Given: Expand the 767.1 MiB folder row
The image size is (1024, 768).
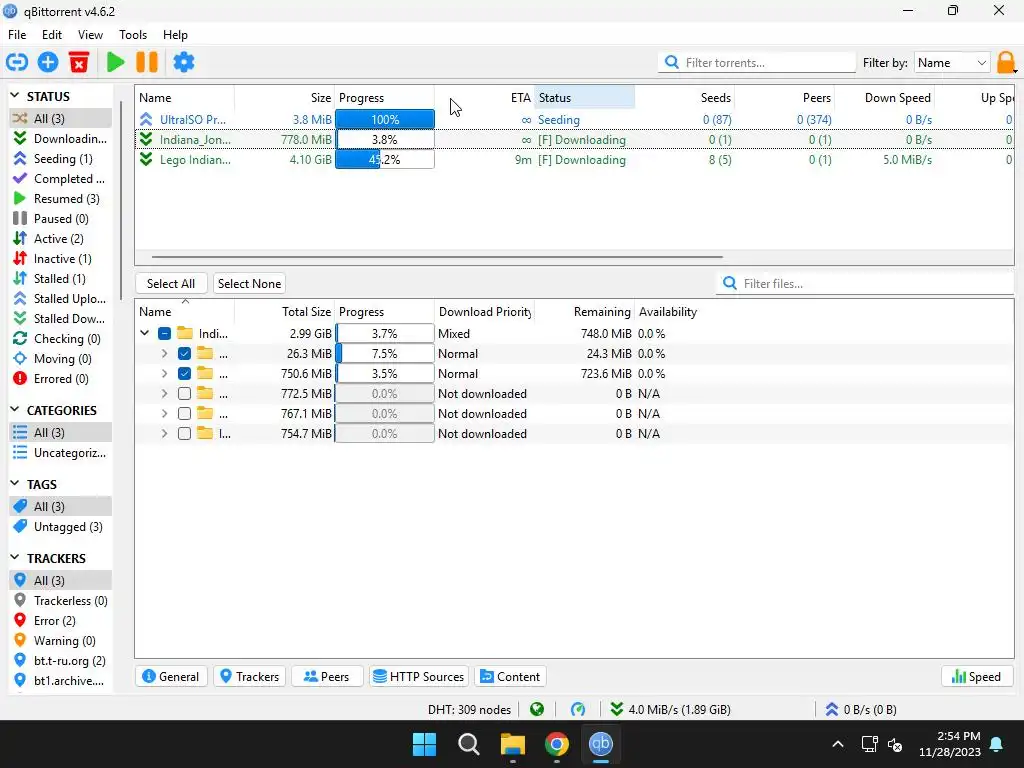Looking at the screenshot, I should pyautogui.click(x=165, y=414).
